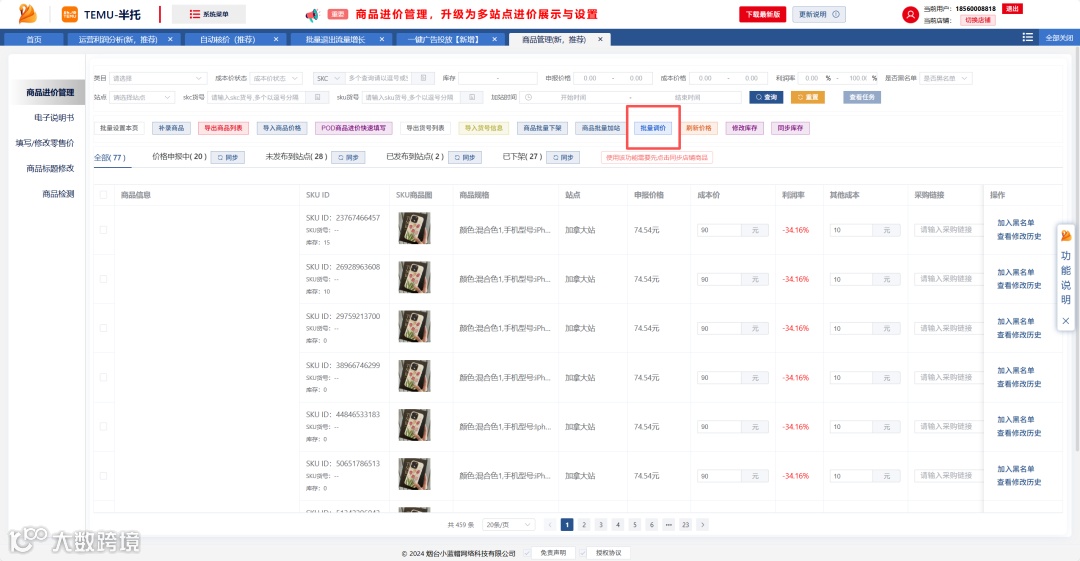Open the product thumbnail for SKU 23767466457
This screenshot has height=561, width=1080.
(414, 228)
